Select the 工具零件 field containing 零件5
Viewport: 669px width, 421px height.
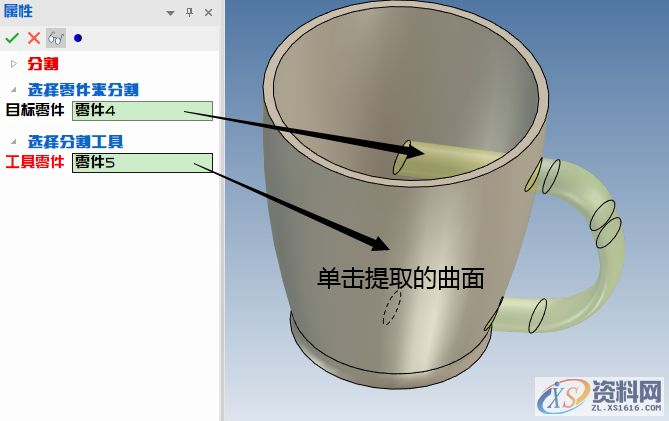(143, 163)
